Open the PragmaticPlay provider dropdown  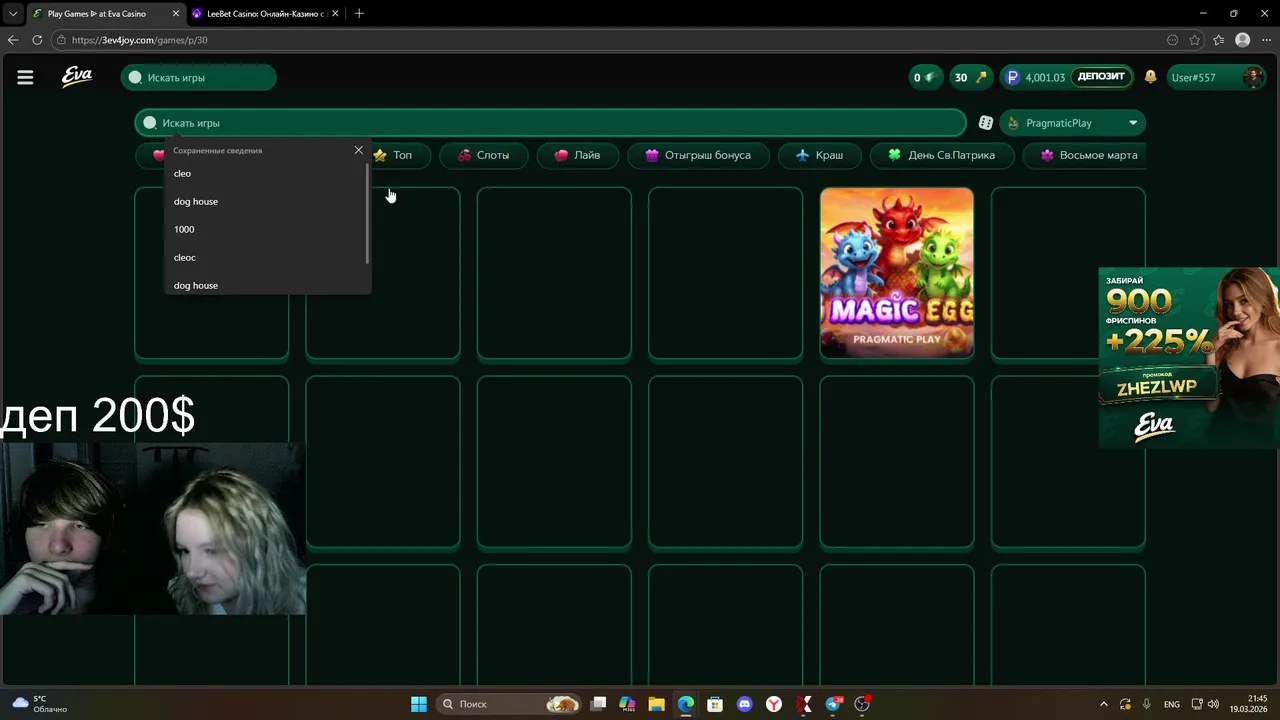(x=1072, y=122)
